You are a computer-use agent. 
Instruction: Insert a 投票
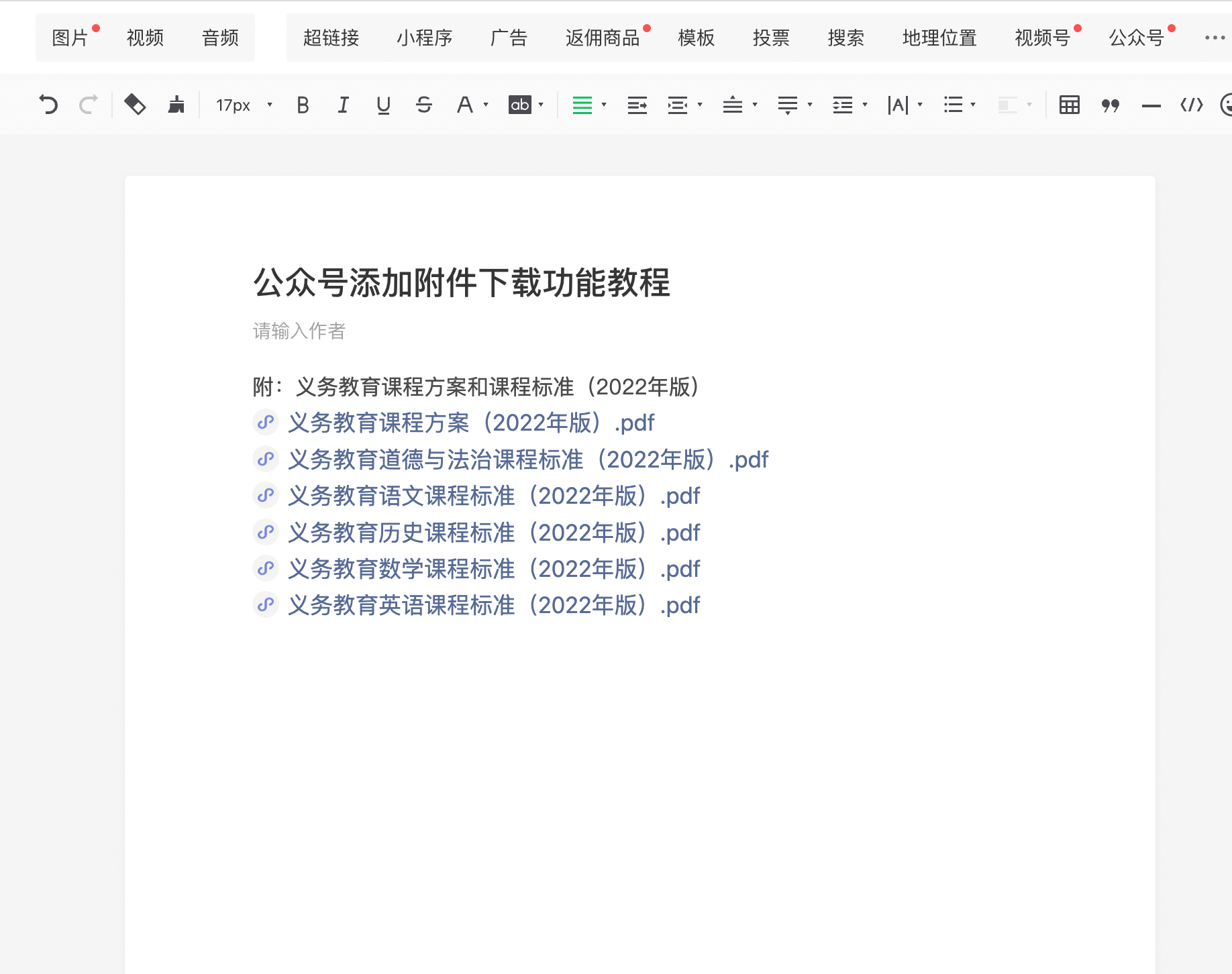(771, 38)
